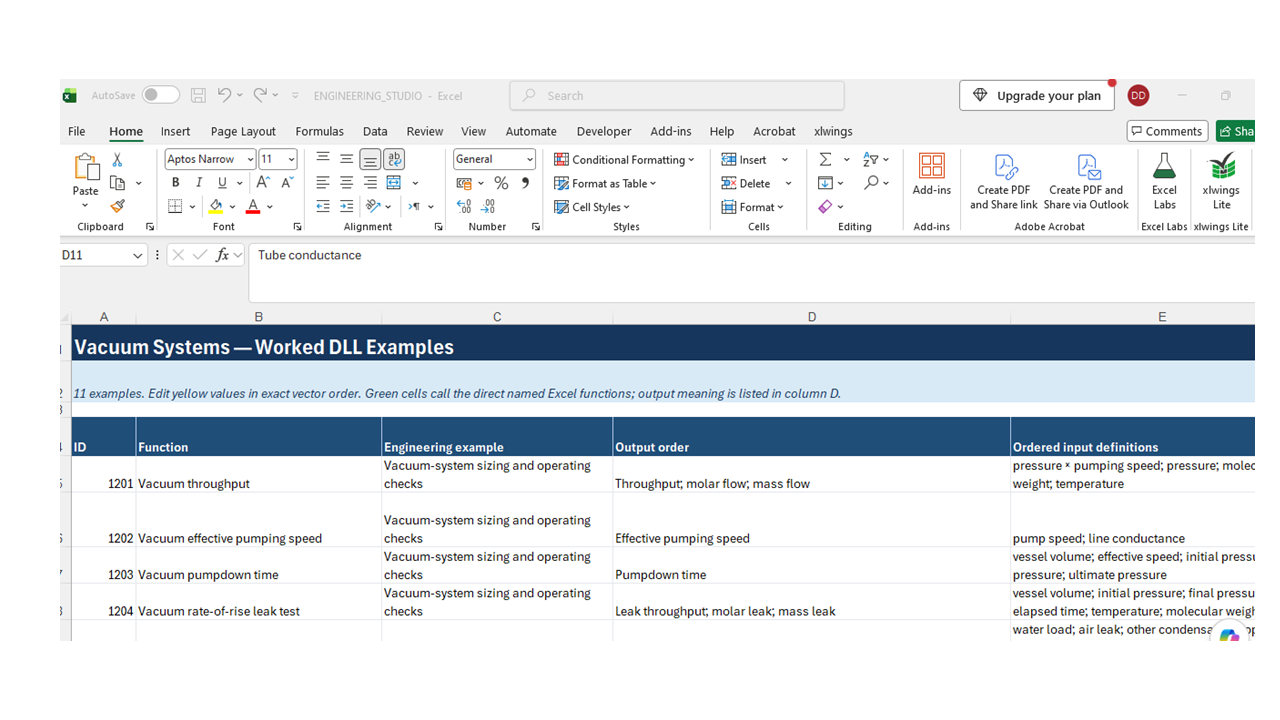This screenshot has height=720, width=1280.
Task: Click the Decrease Decimal icon
Action: [488, 206]
